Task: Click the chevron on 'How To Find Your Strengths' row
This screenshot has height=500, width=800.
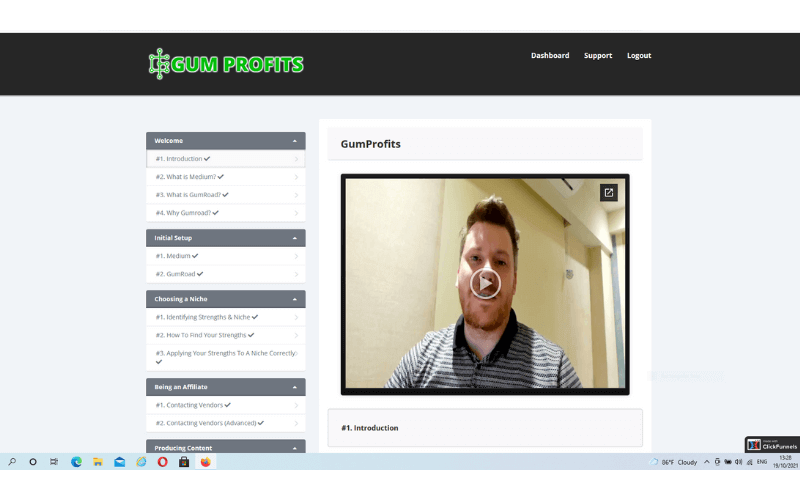Action: pyautogui.click(x=296, y=335)
